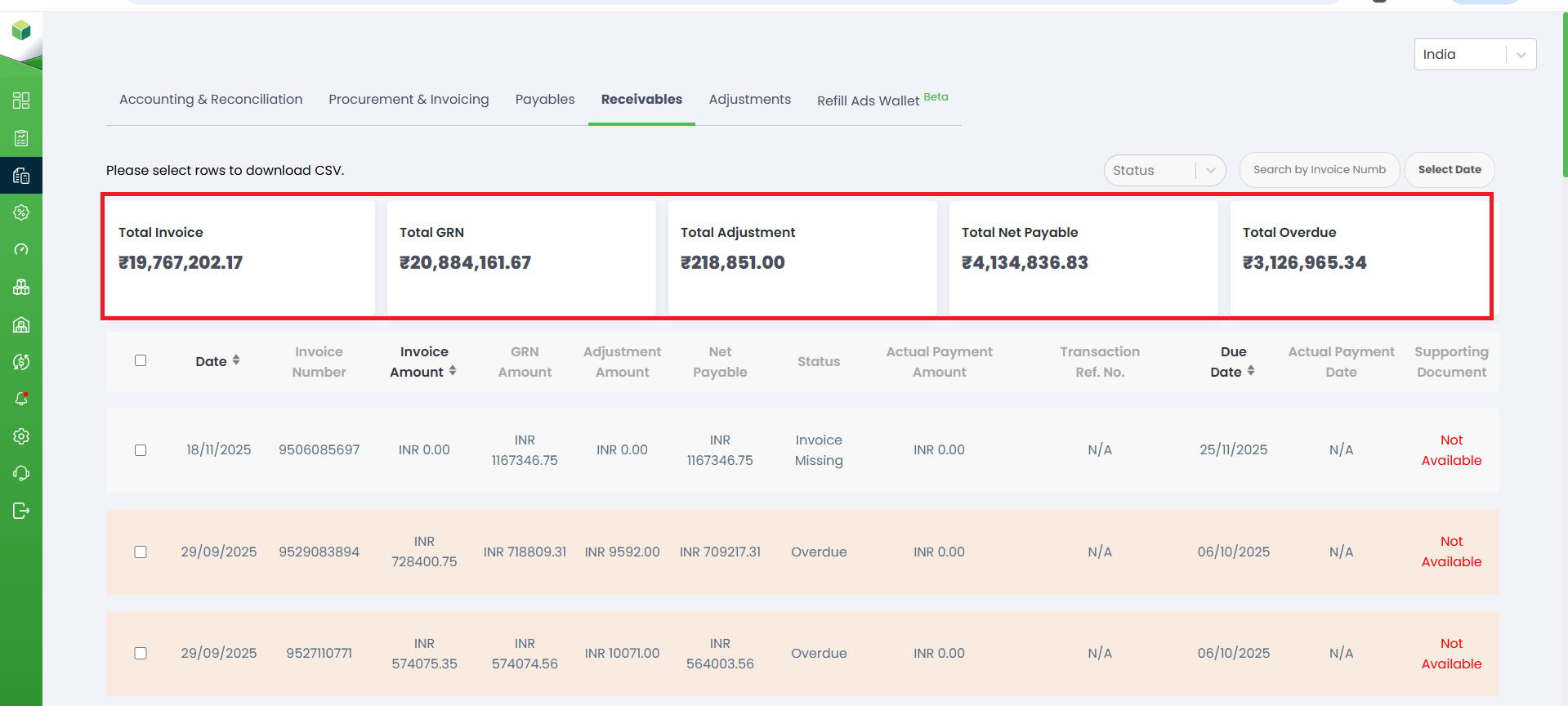Image resolution: width=1568 pixels, height=706 pixels.
Task: Go to Accounting & Reconciliation tab
Action: 211,99
